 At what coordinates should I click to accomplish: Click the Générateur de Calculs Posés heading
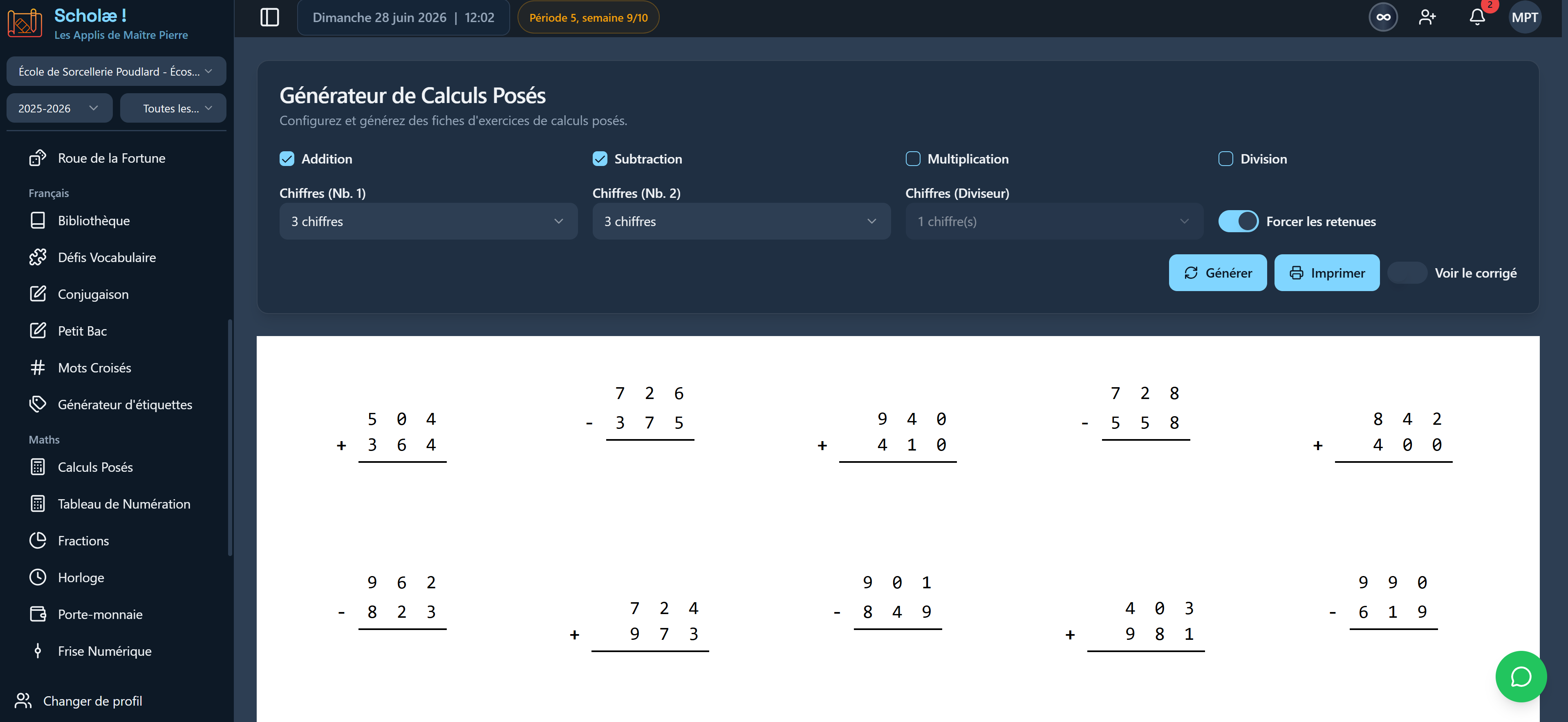point(412,95)
